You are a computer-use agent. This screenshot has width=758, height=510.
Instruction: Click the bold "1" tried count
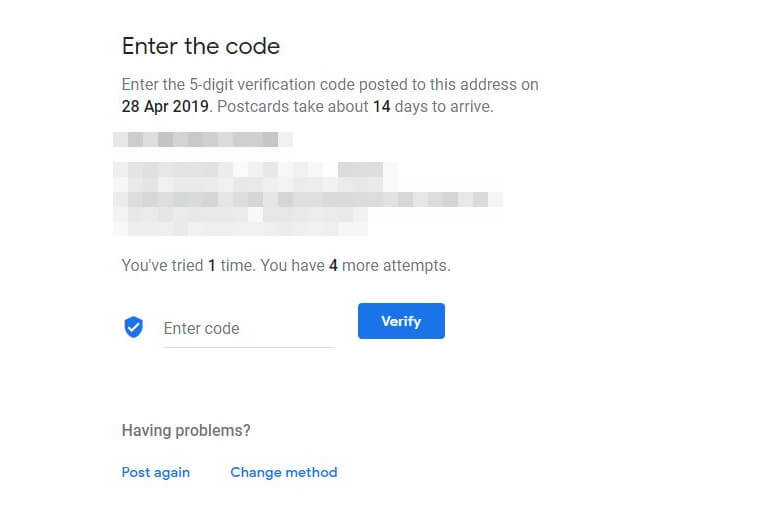[212, 265]
